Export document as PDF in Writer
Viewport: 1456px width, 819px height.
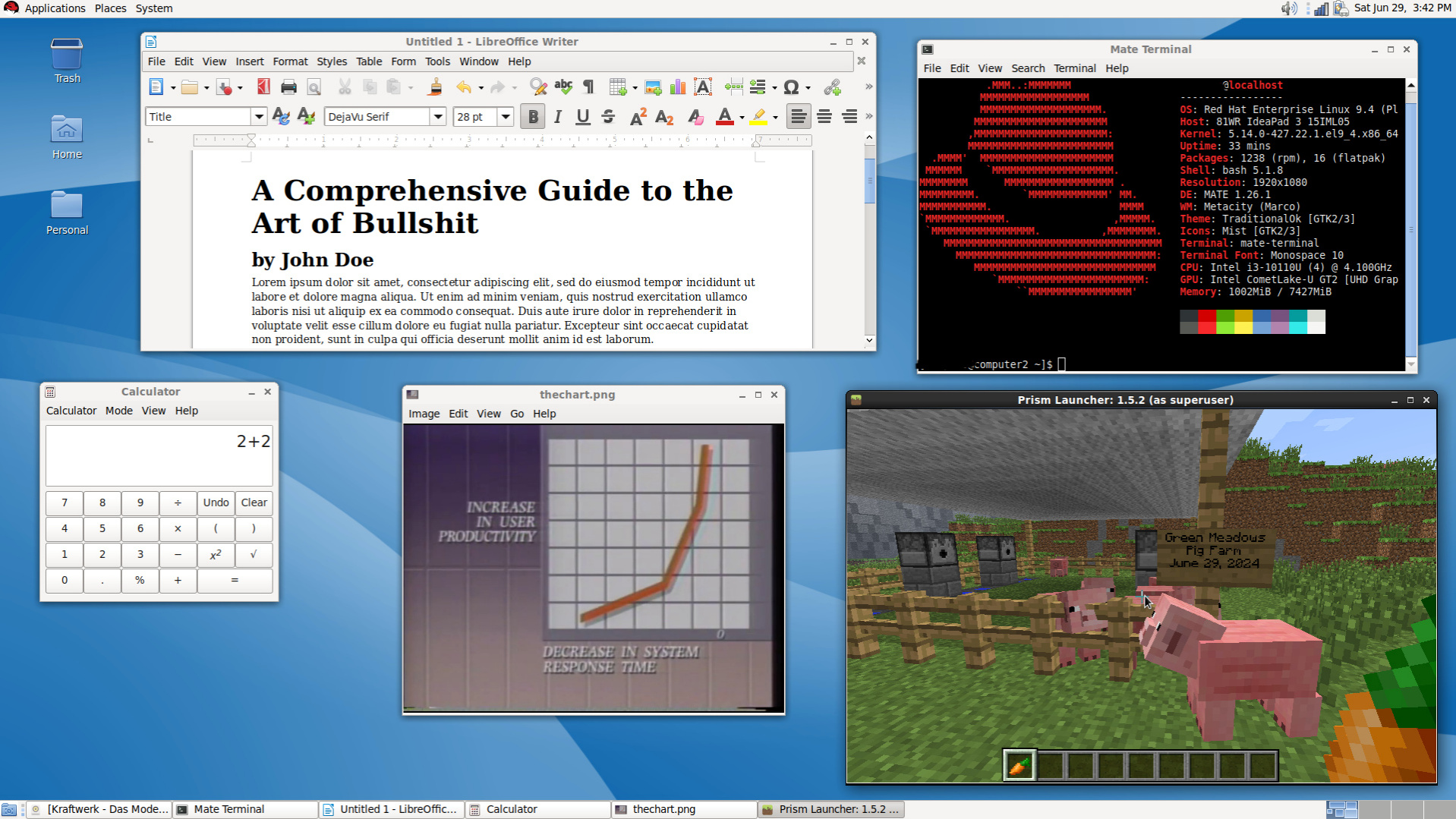(263, 87)
